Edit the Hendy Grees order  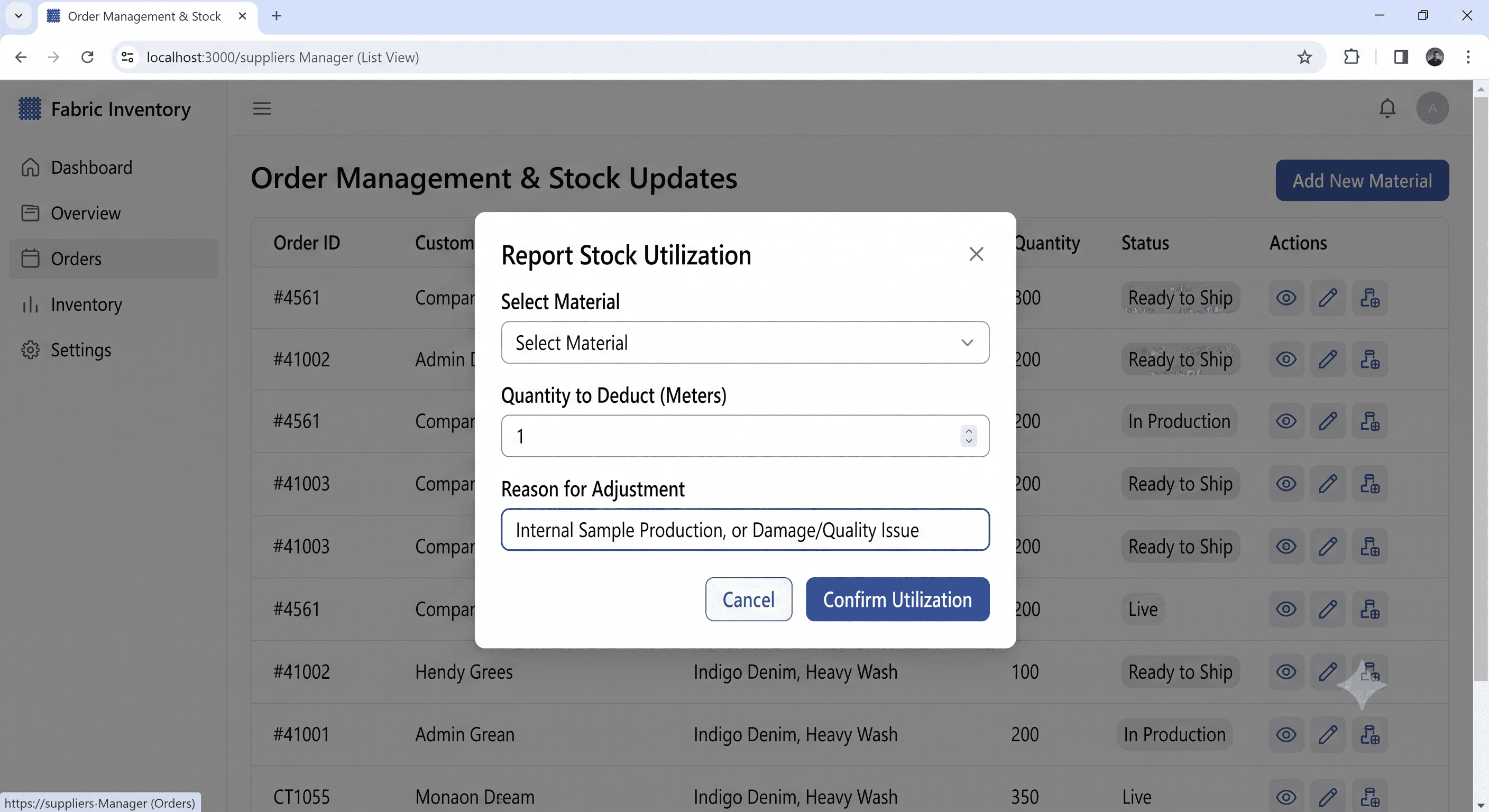coord(1328,672)
